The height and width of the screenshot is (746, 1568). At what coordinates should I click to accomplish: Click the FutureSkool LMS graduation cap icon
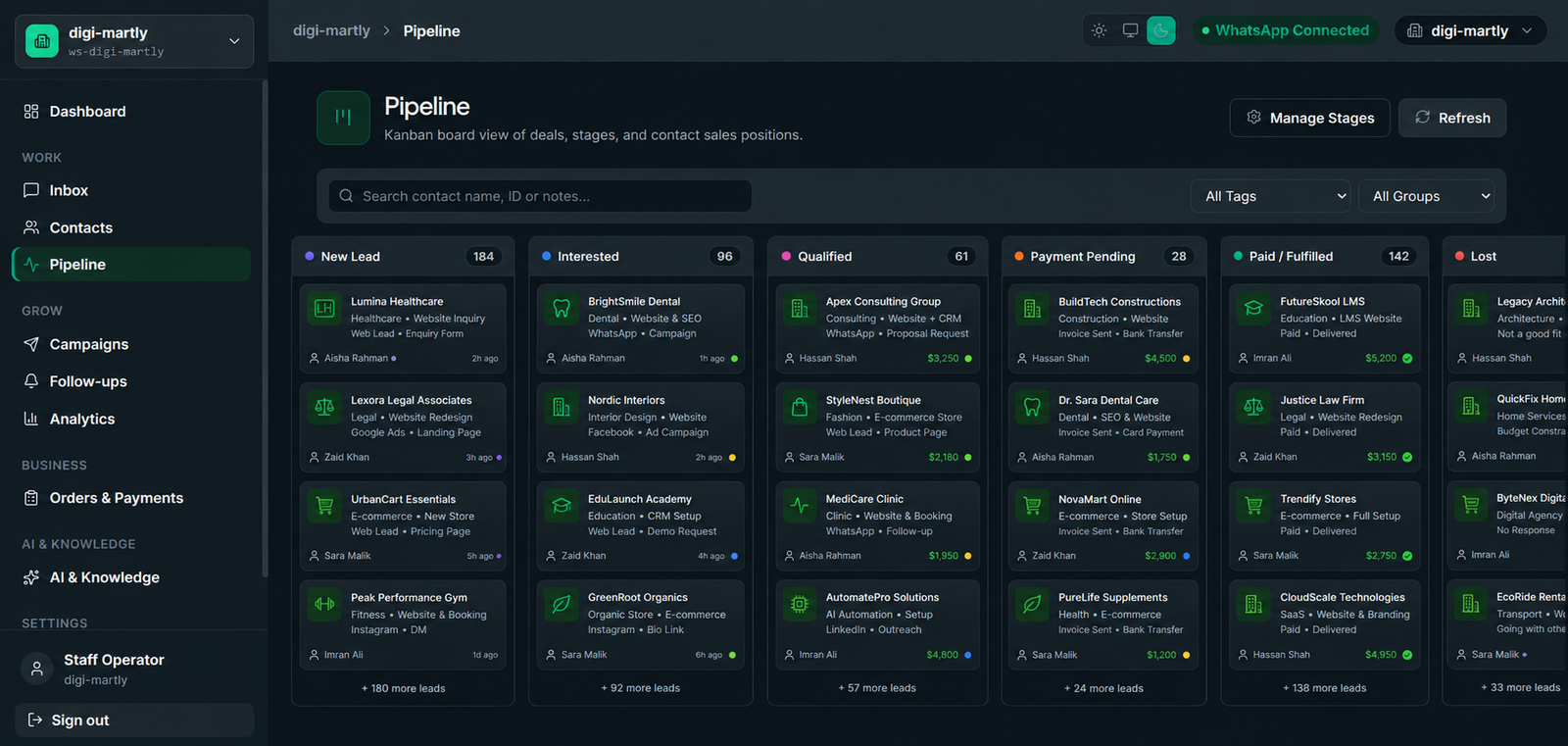tap(1253, 309)
